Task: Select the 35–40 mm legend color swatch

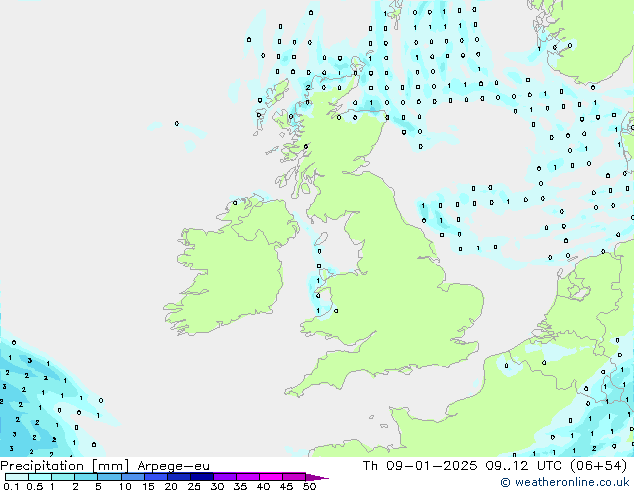Action: 248,477
